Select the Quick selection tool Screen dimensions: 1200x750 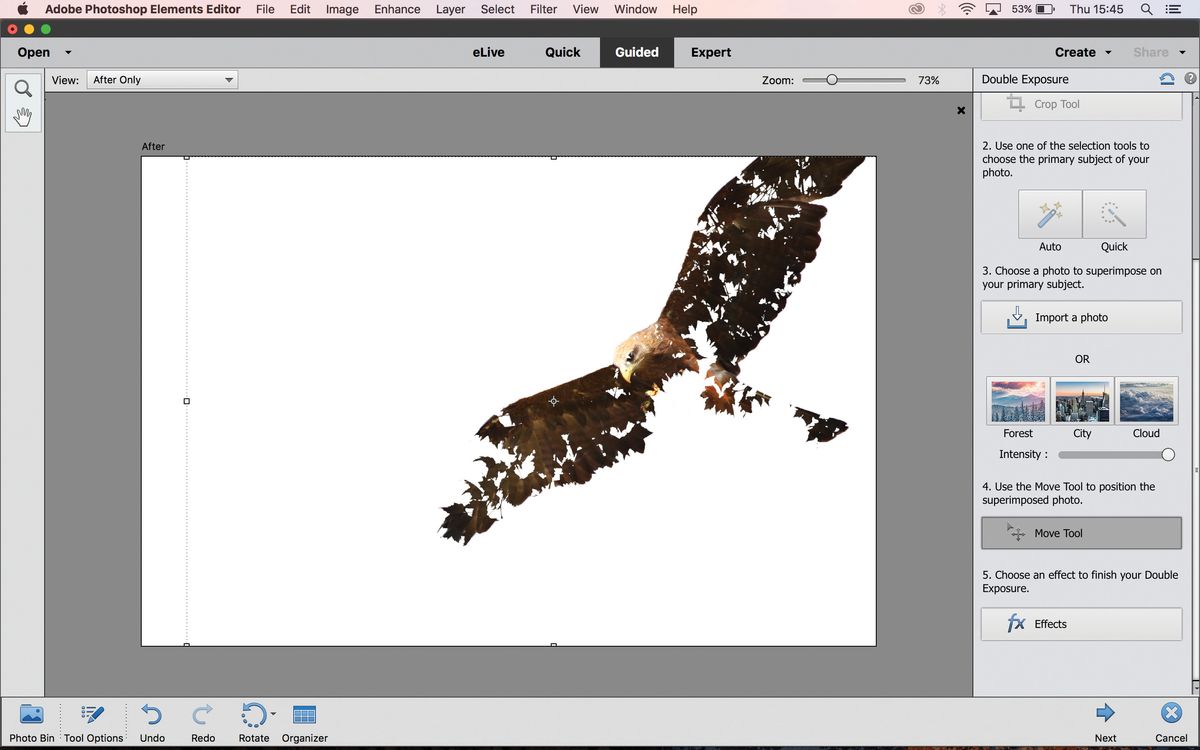coord(1113,213)
